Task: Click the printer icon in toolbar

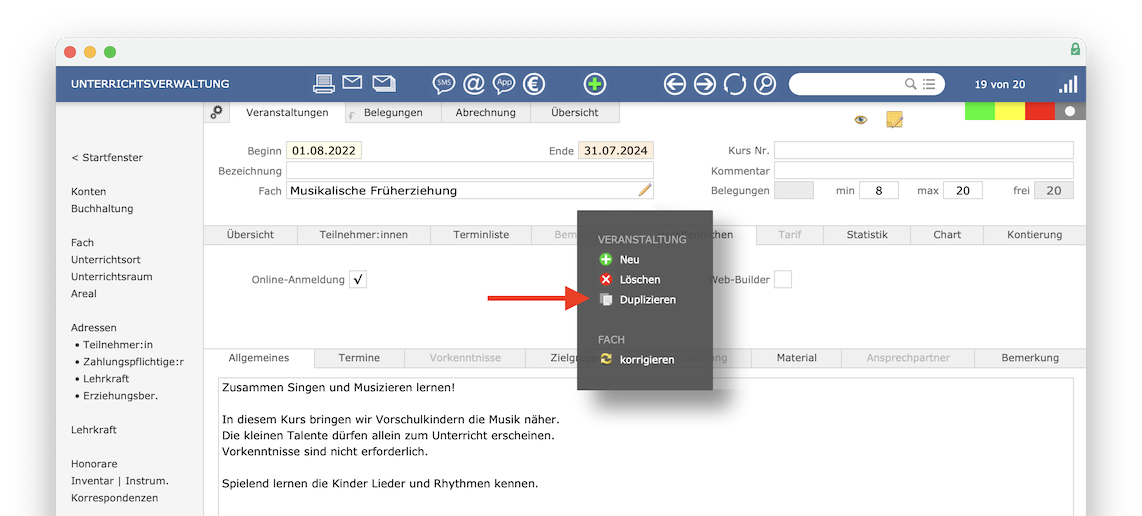Action: click(324, 84)
